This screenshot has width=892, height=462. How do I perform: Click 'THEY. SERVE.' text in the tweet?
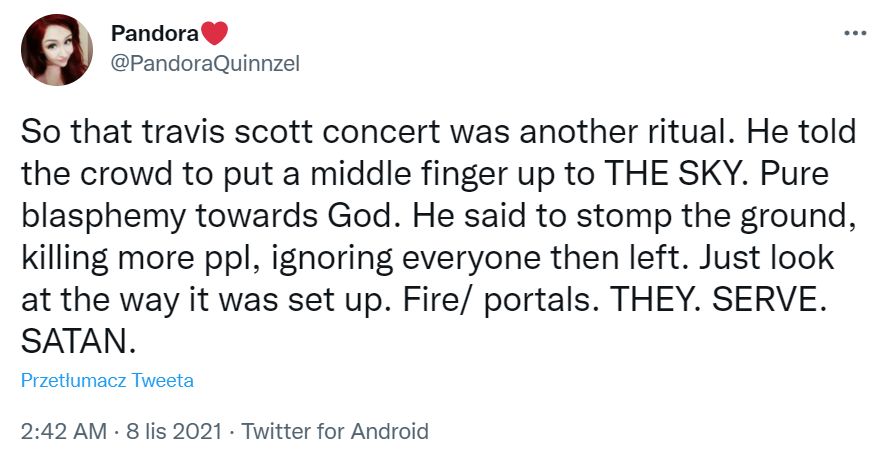click(717, 300)
